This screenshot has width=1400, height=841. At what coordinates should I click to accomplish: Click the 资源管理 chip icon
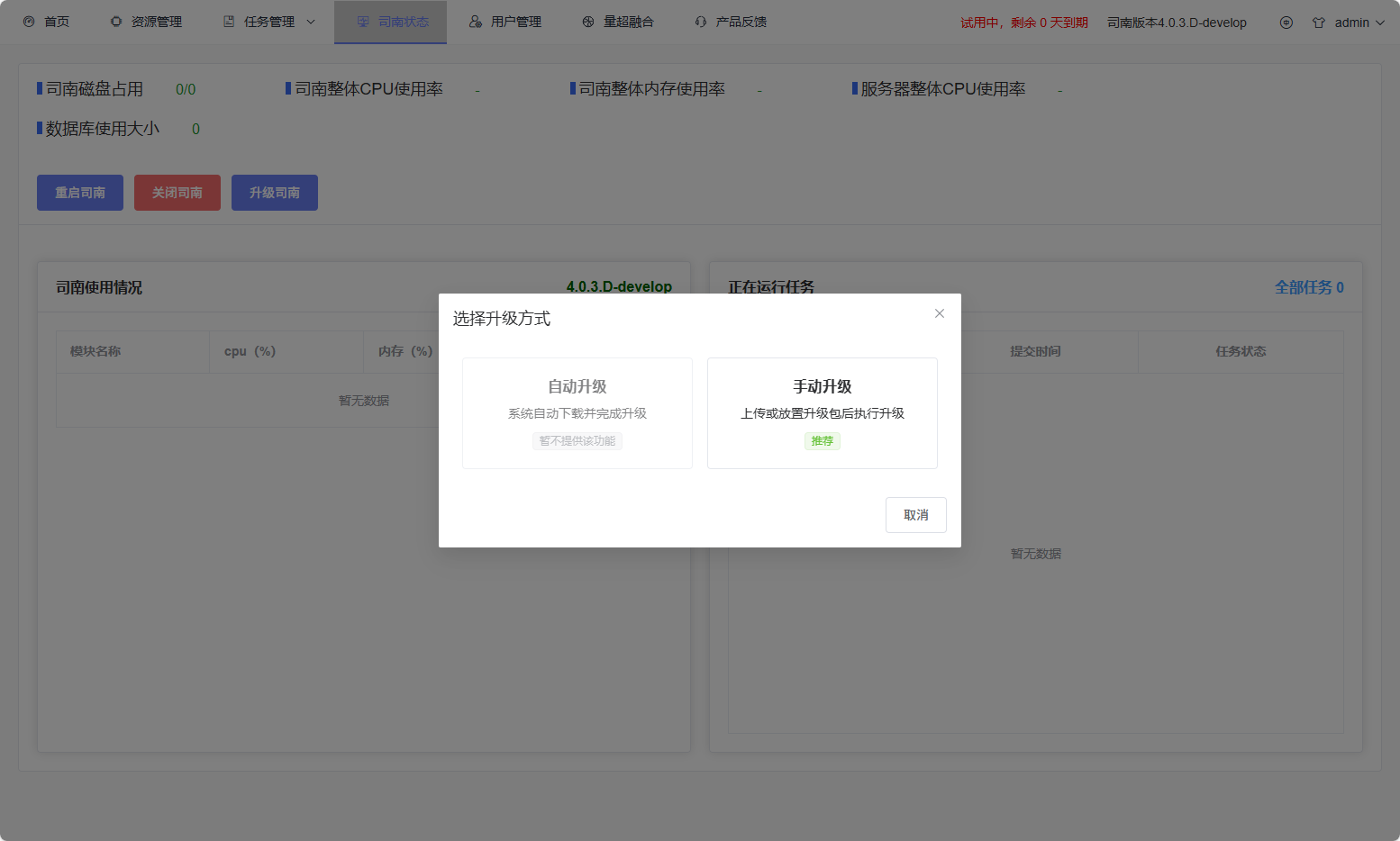point(116,22)
